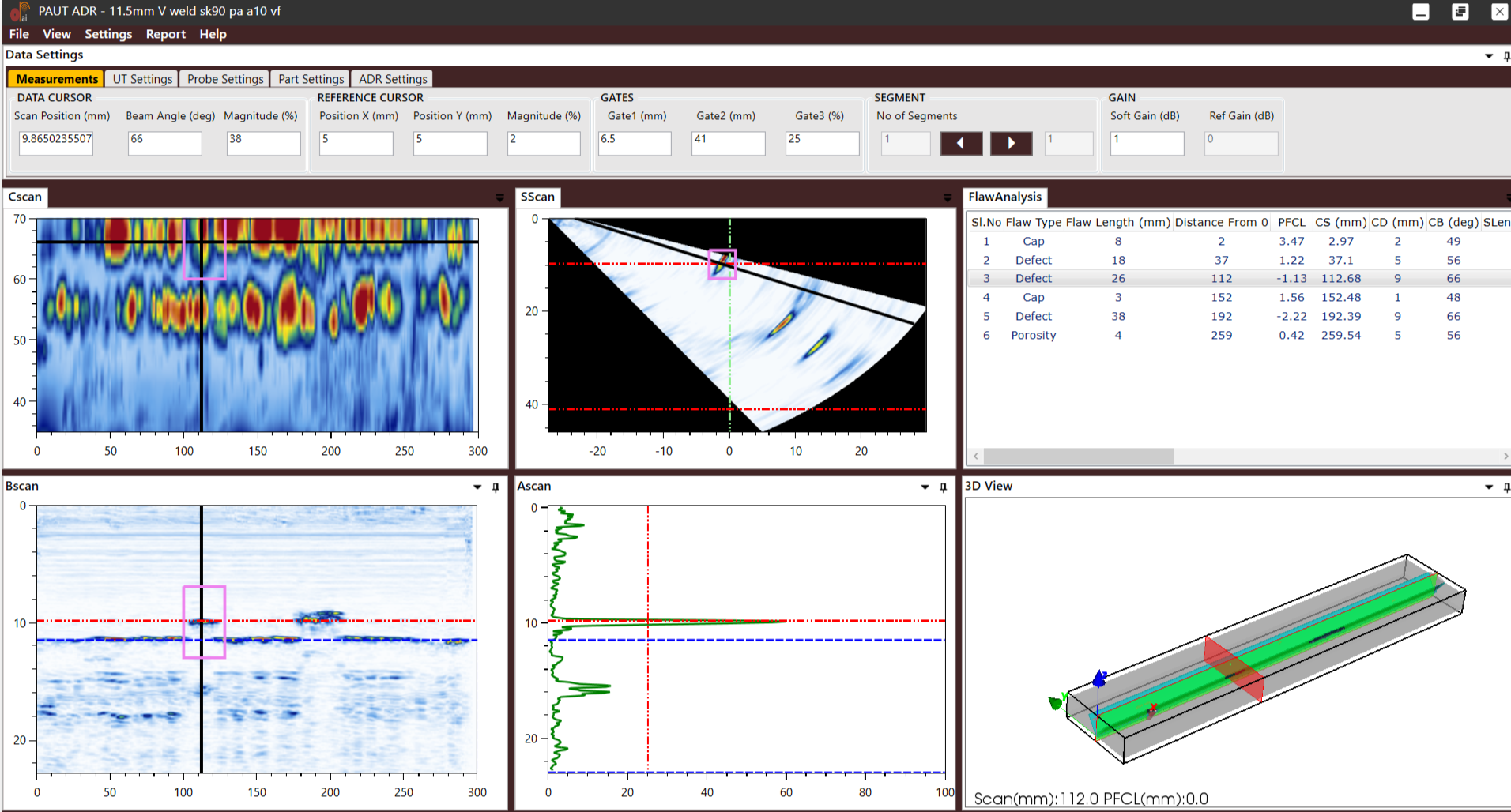Open the Cscan panel options menu
Image resolution: width=1511 pixels, height=812 pixels.
[499, 197]
